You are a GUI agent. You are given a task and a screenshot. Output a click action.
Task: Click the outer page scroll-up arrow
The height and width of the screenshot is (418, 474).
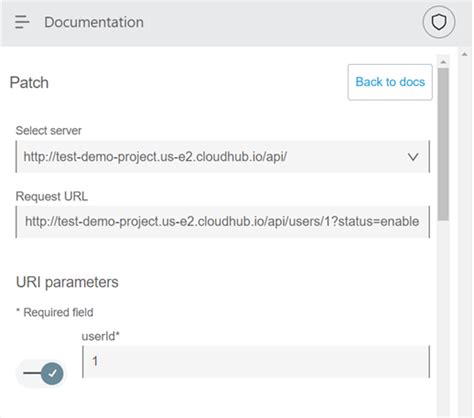pos(464,54)
